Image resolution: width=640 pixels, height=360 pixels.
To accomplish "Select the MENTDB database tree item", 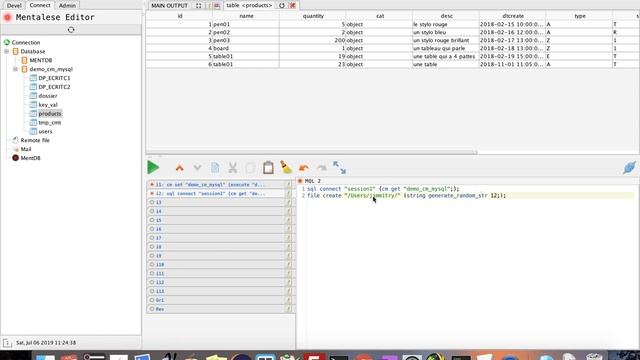I will [x=40, y=60].
